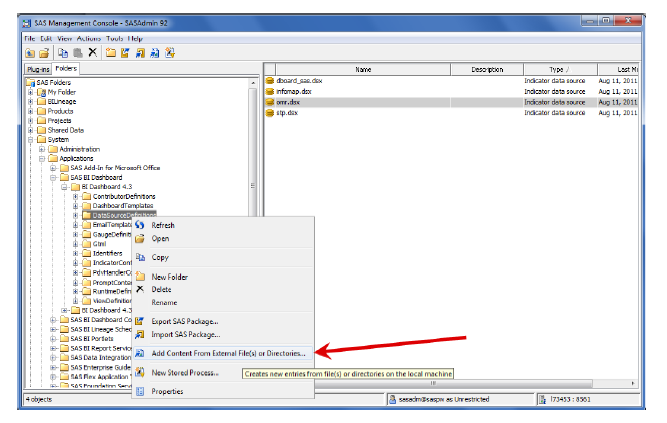The height and width of the screenshot is (423, 667).
Task: Click the user icon in the status bar
Action: coord(393,399)
